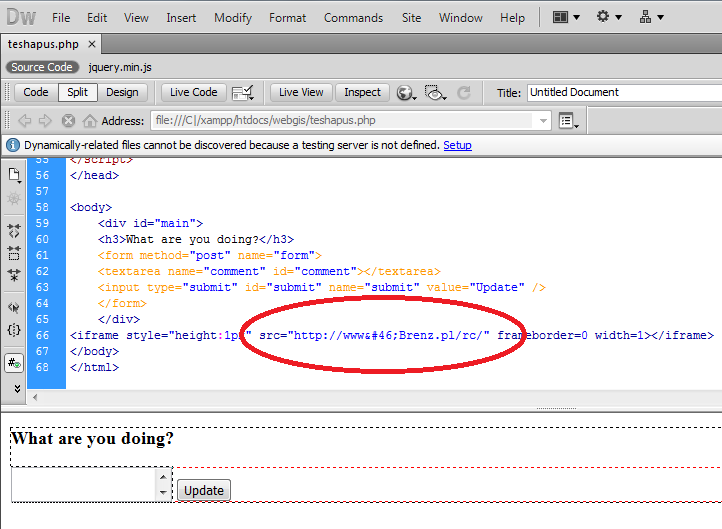
Task: Click the Select Parent Tag icon
Action: pyautogui.click(x=14, y=308)
